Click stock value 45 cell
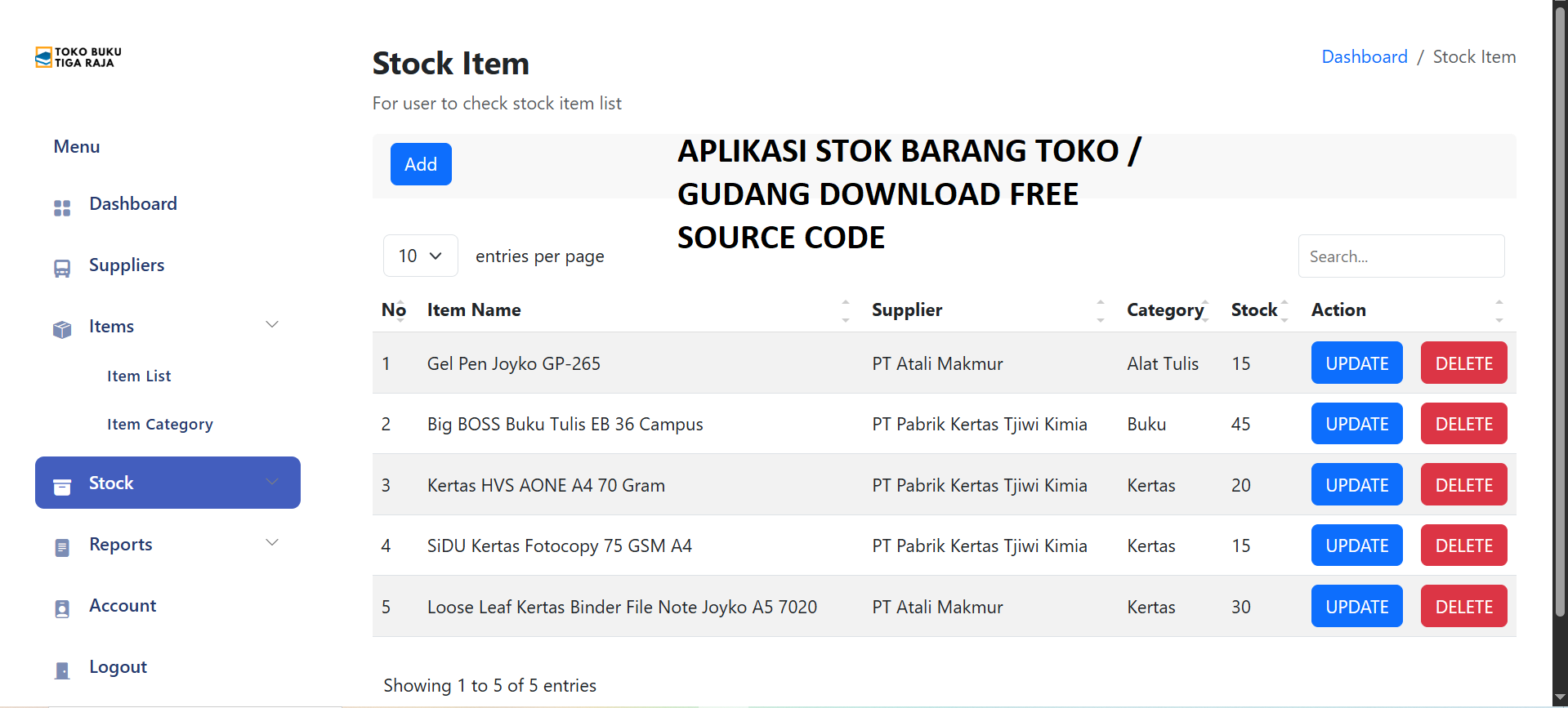1568x708 pixels. pyautogui.click(x=1241, y=425)
